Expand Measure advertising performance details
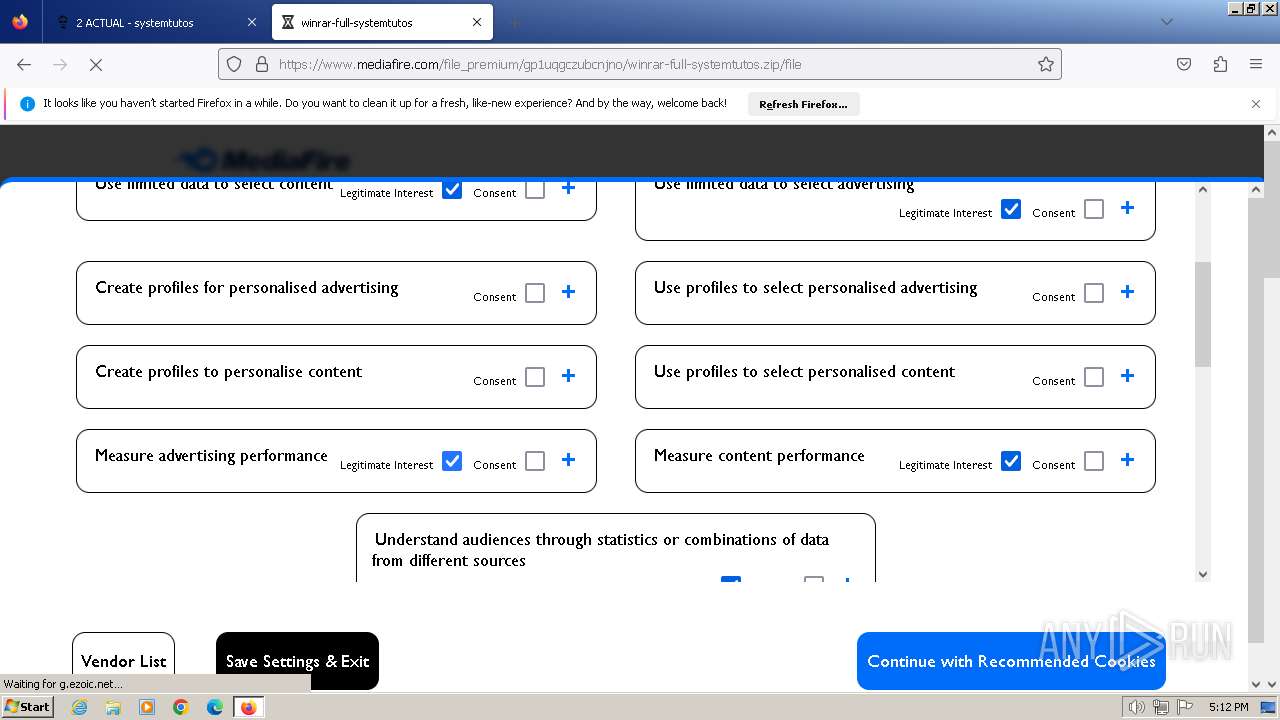1280x720 pixels. (568, 460)
